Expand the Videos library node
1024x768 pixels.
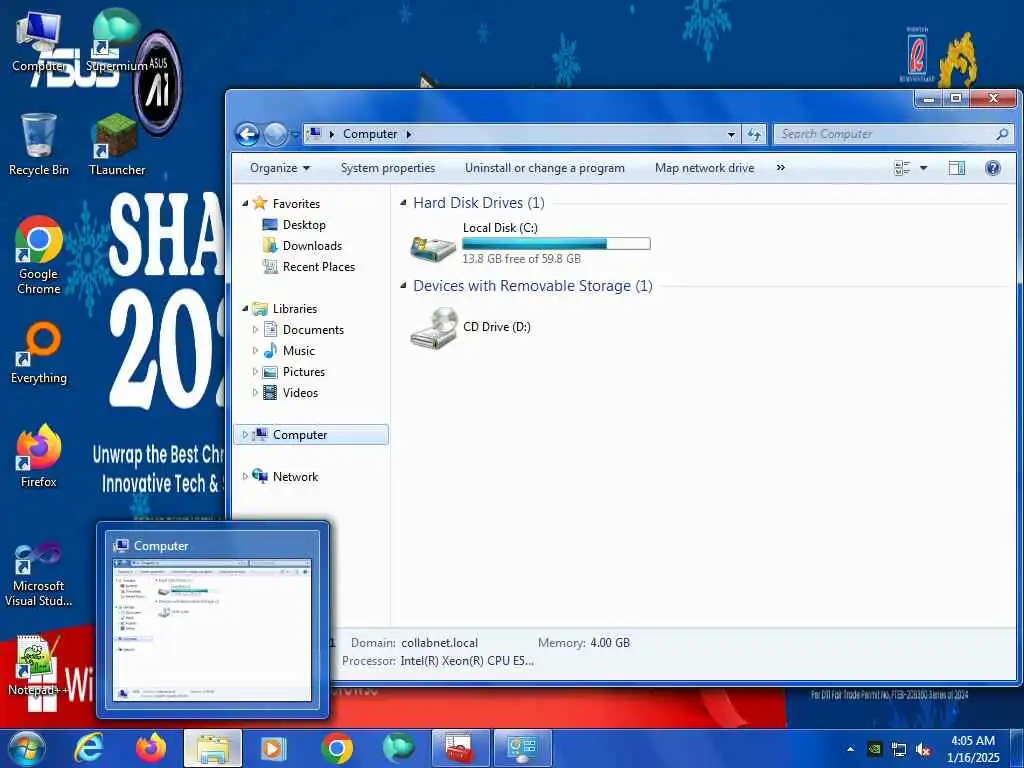255,392
